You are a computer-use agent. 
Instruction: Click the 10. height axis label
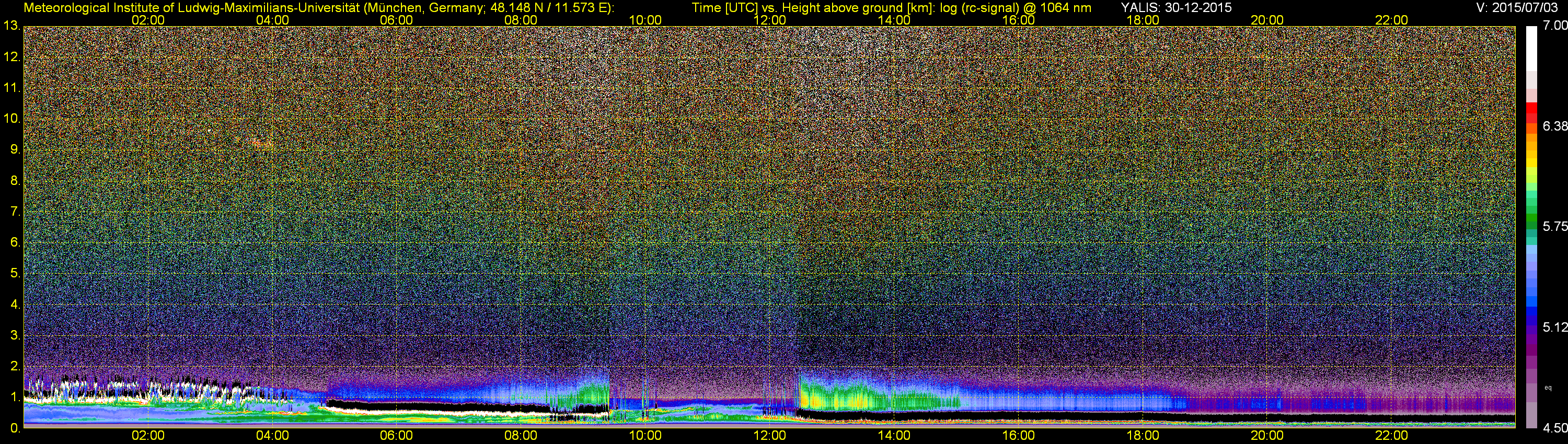point(12,119)
